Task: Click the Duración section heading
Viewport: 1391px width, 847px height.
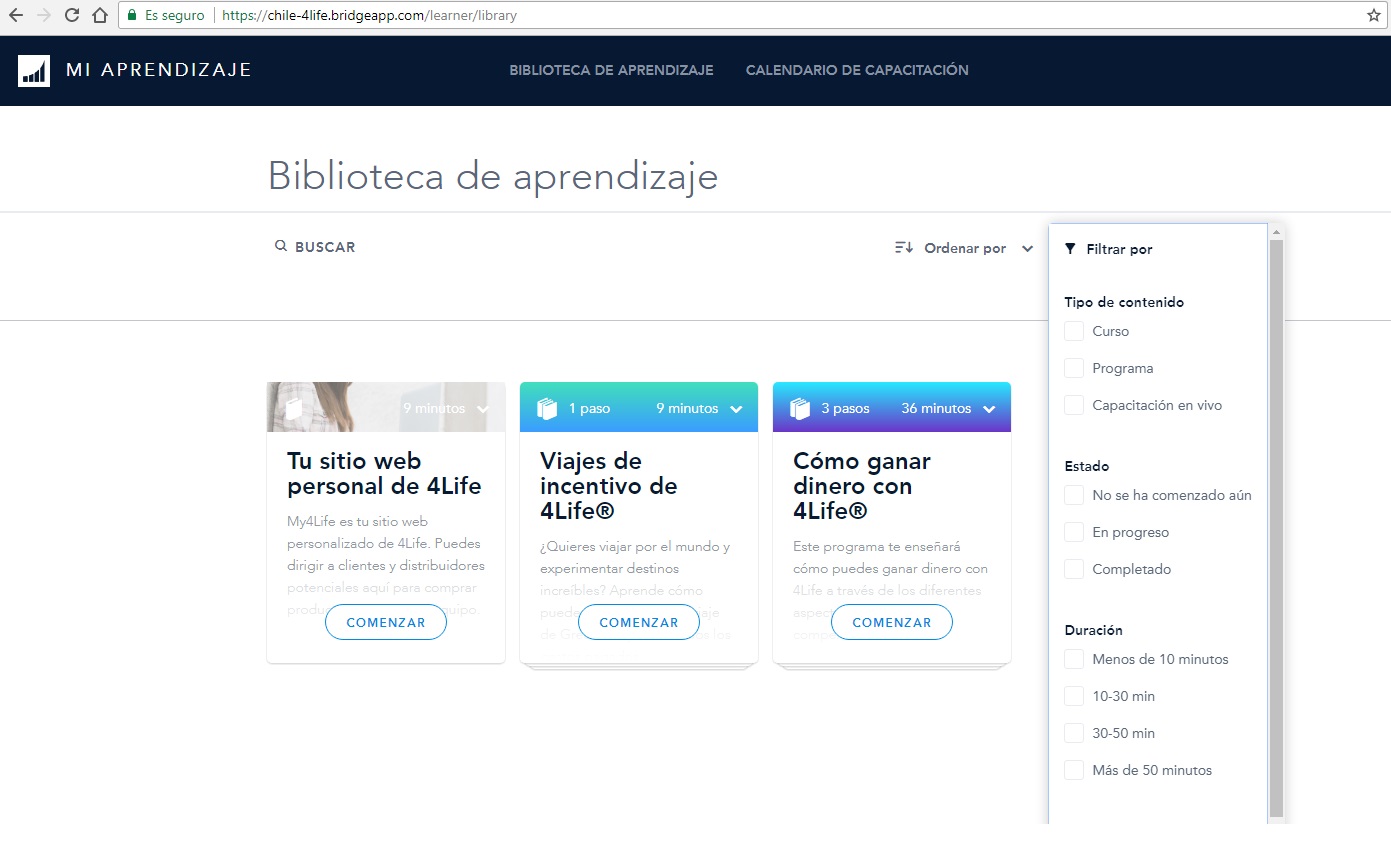Action: tap(1093, 630)
